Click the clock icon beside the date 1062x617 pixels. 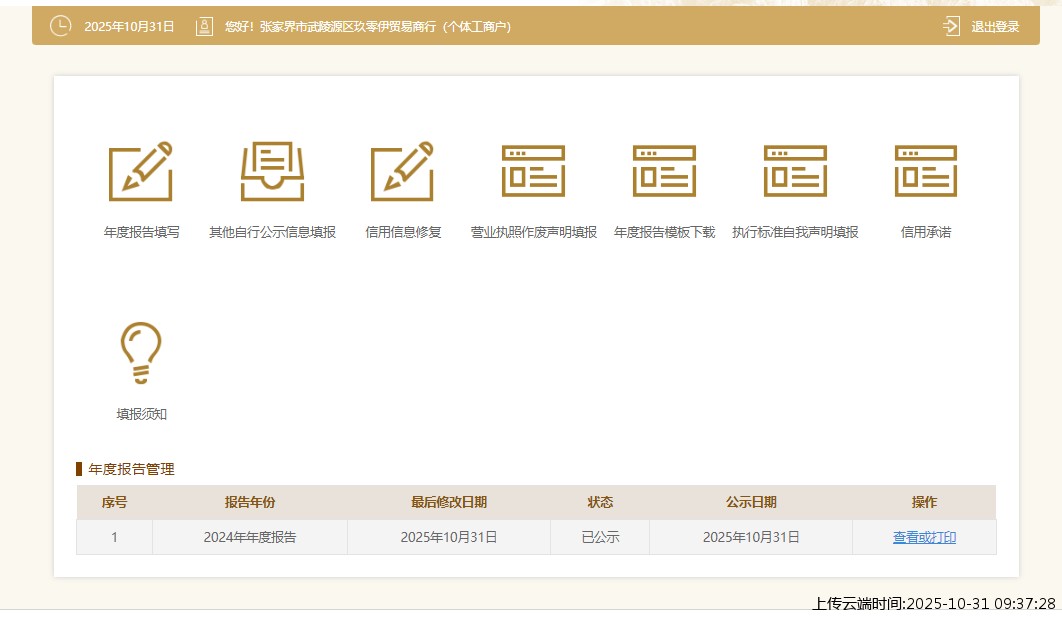61,26
